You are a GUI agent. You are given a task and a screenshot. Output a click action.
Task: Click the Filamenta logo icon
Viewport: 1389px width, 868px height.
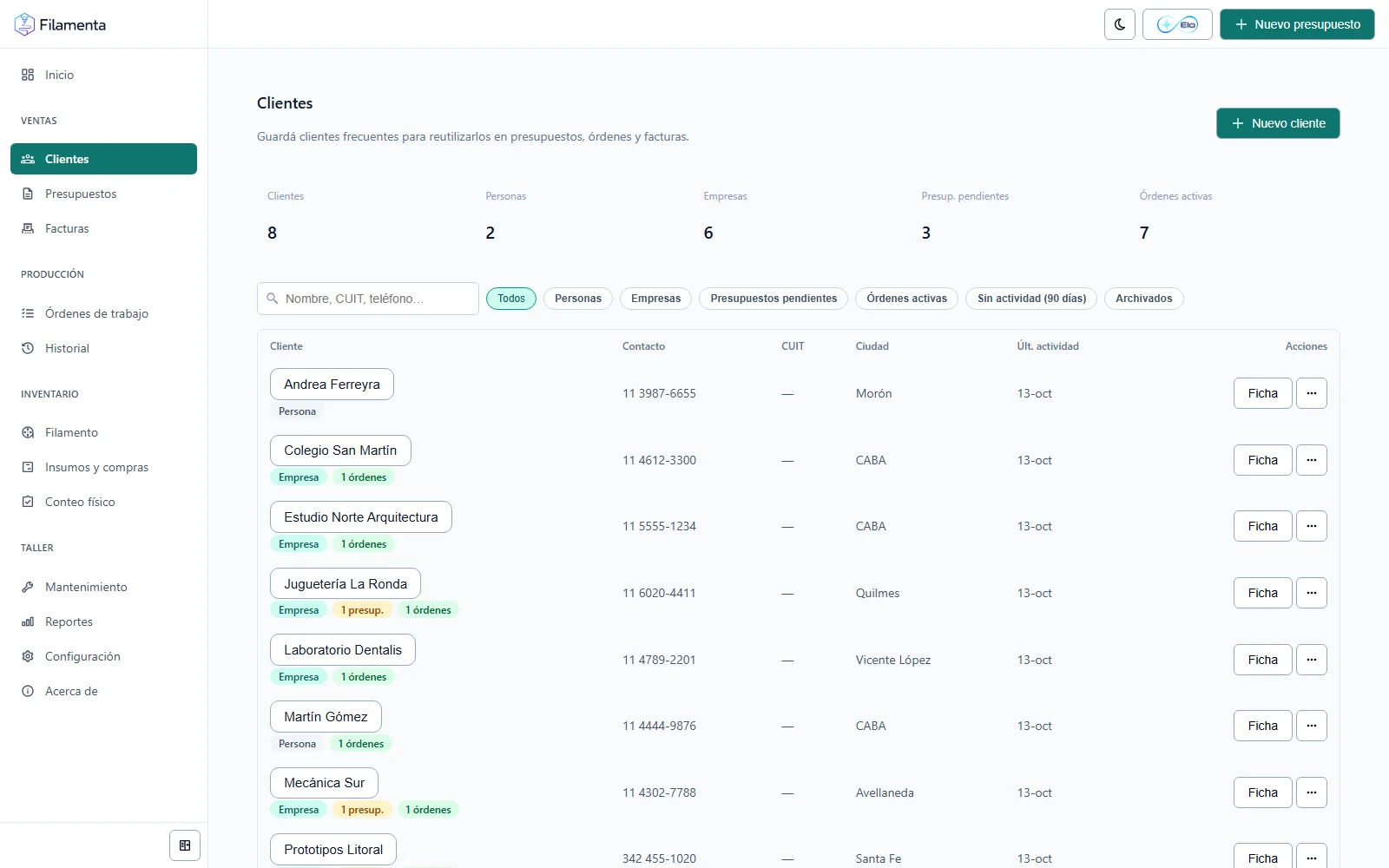click(24, 24)
